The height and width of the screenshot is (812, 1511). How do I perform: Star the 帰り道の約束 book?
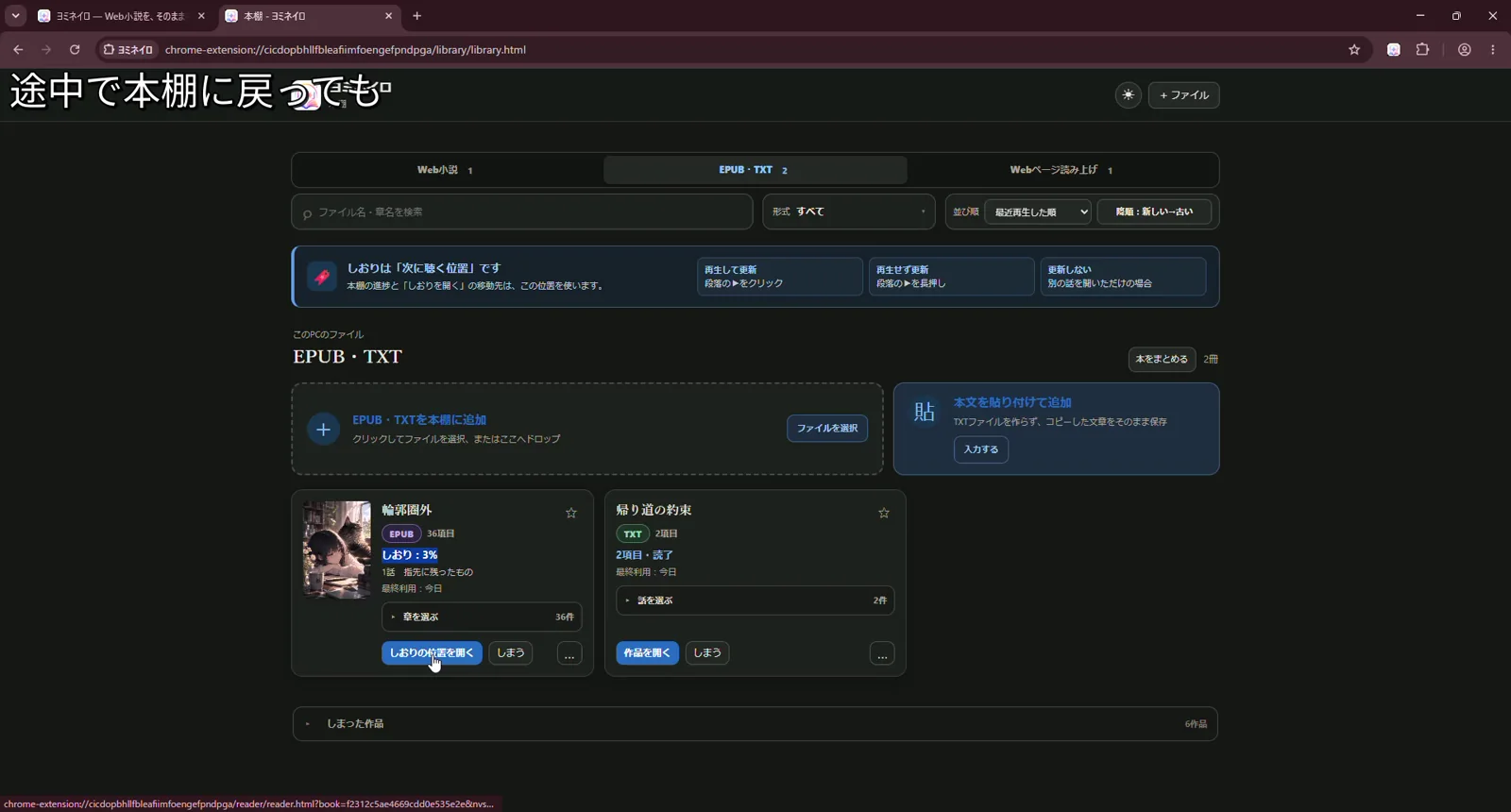[884, 514]
